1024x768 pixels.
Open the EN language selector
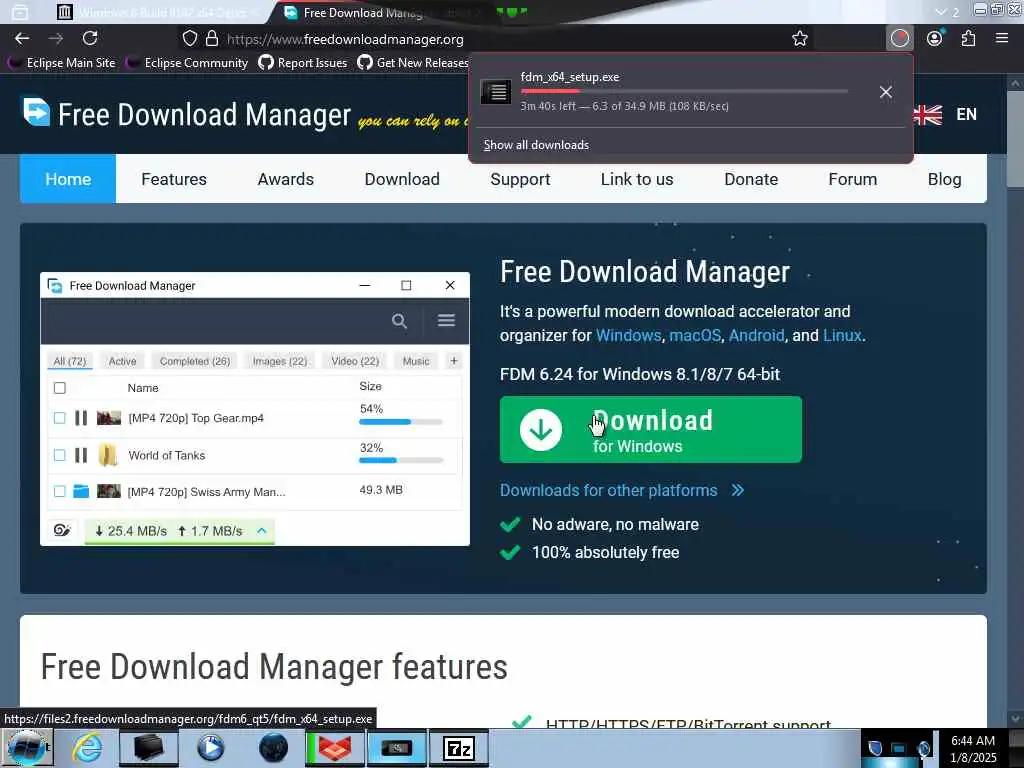[967, 115]
